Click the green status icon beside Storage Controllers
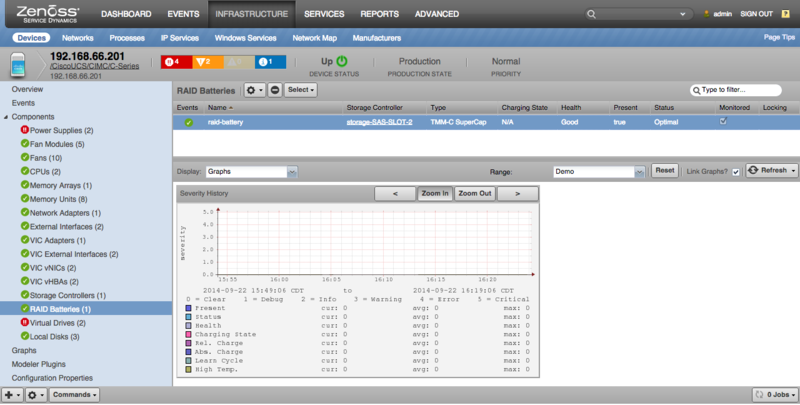The image size is (800, 405). (24, 295)
